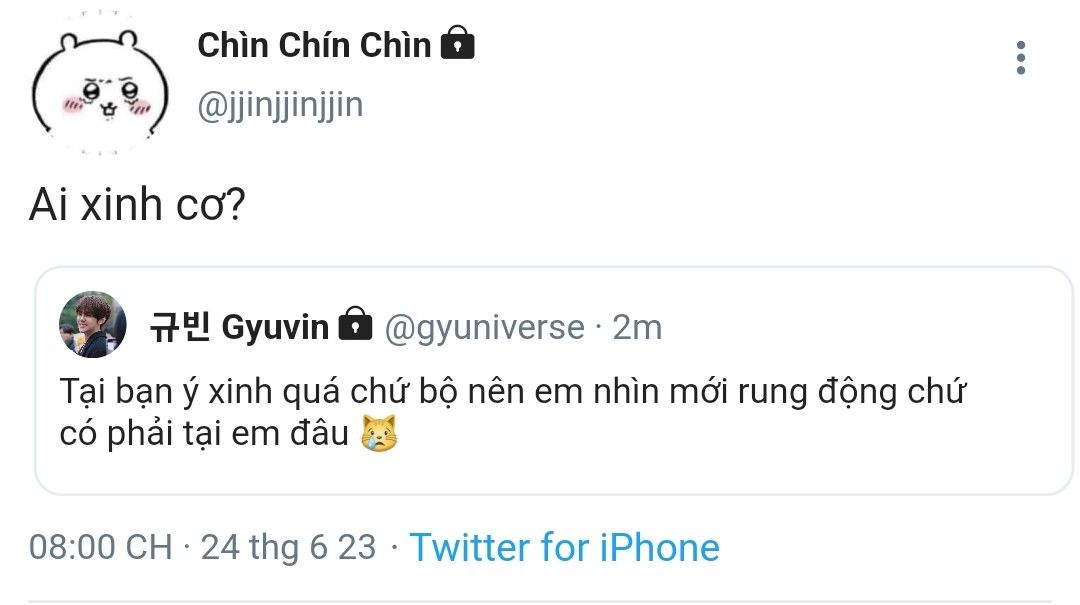Open the @gyuniverse handle
The width and height of the screenshot is (1080, 605).
pyautogui.click(x=484, y=327)
